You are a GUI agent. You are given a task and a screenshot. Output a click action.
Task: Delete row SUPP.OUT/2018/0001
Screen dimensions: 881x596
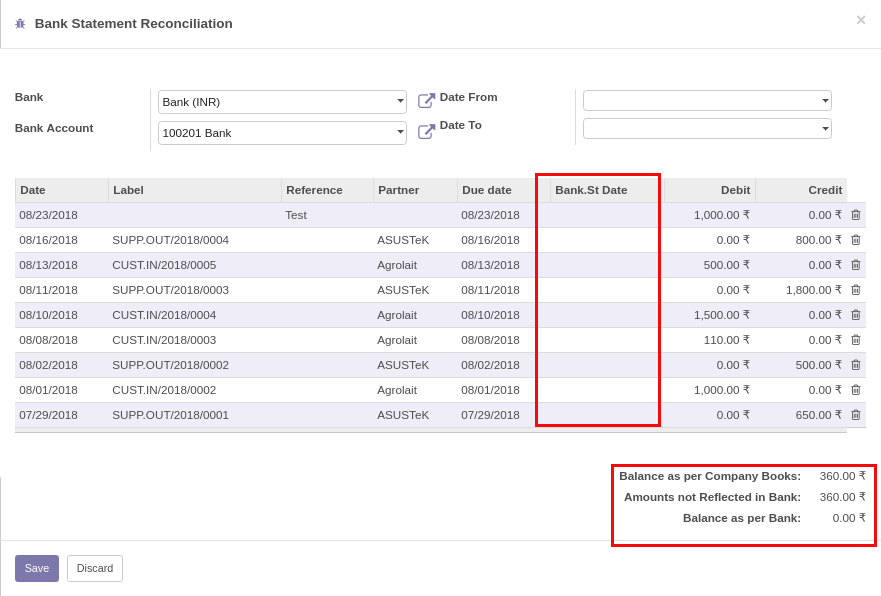pyautogui.click(x=855, y=415)
